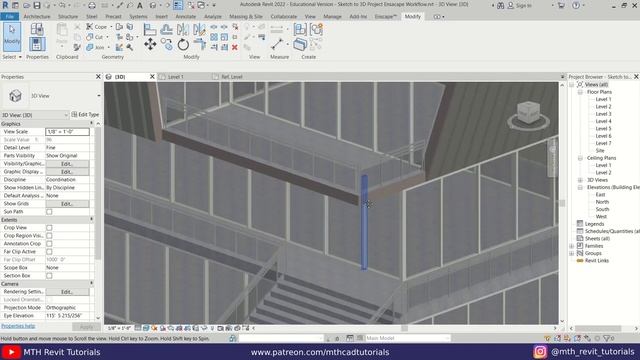Click the Mirror Pick Axis icon
The image size is (640, 360).
pyautogui.click(x=183, y=29)
